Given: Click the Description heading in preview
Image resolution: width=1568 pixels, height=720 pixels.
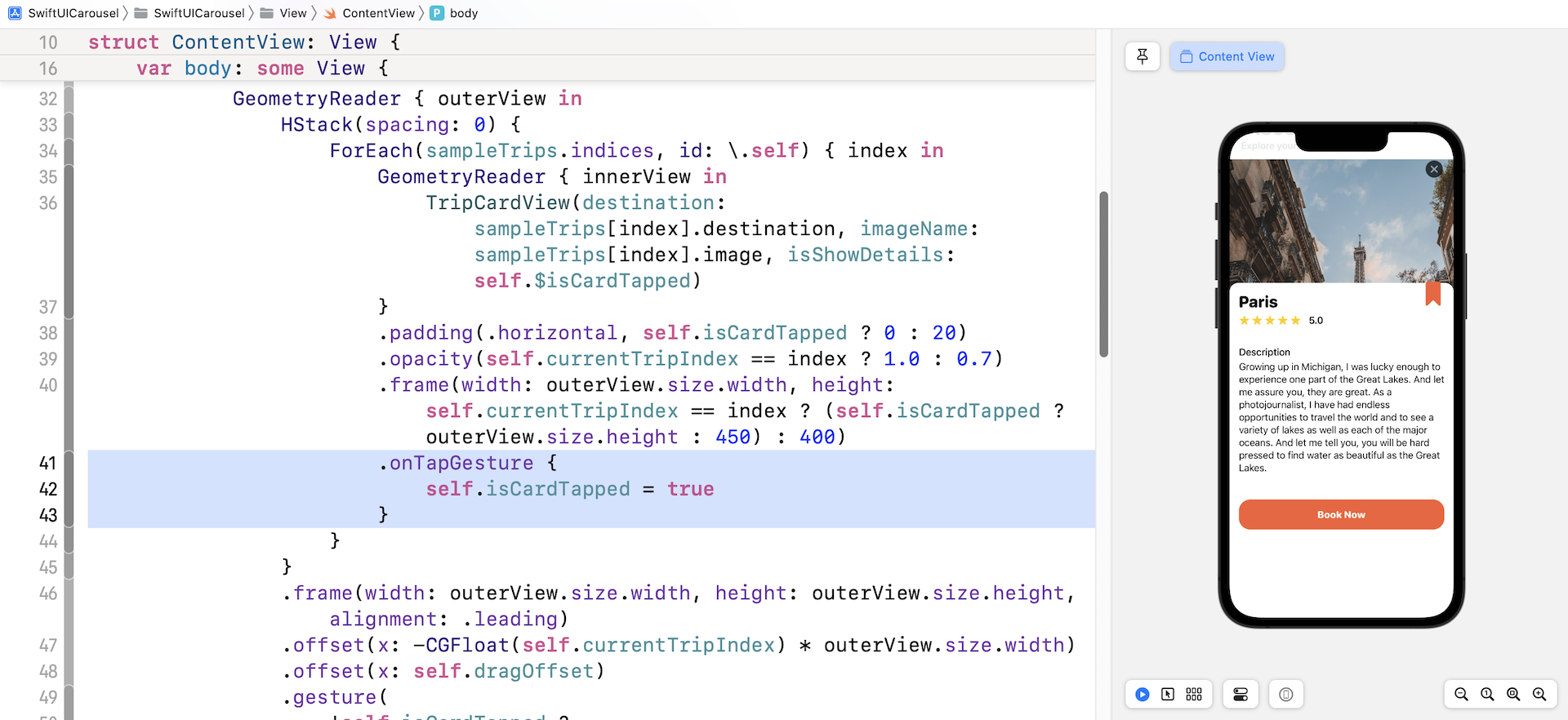Looking at the screenshot, I should tap(1264, 352).
